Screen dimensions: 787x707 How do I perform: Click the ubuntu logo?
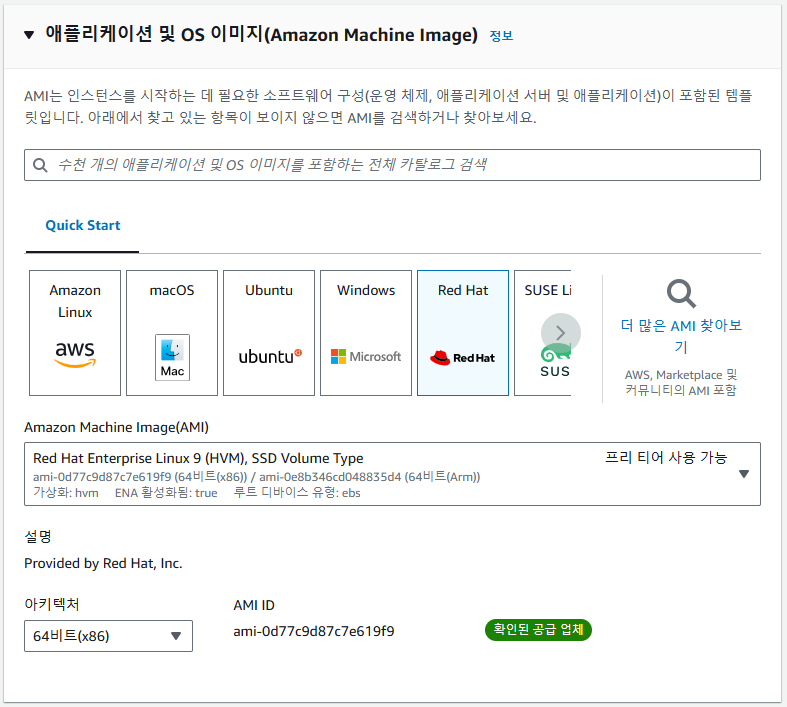270,356
